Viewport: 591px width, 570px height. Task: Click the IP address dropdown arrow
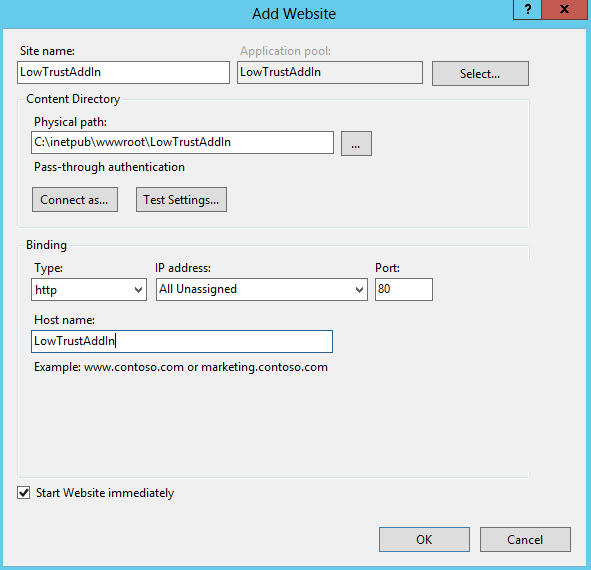pos(359,290)
